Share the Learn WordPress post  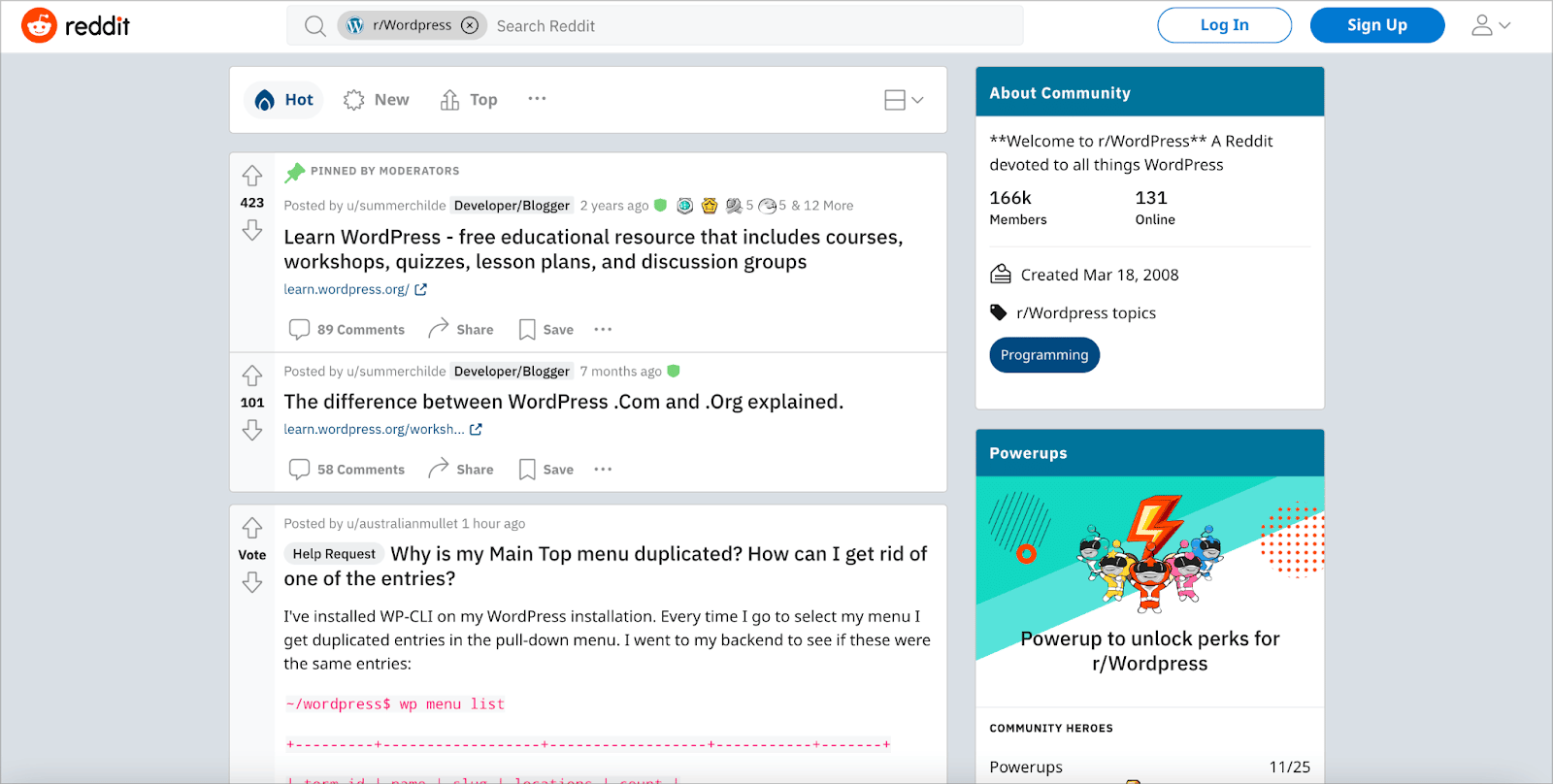(x=461, y=330)
